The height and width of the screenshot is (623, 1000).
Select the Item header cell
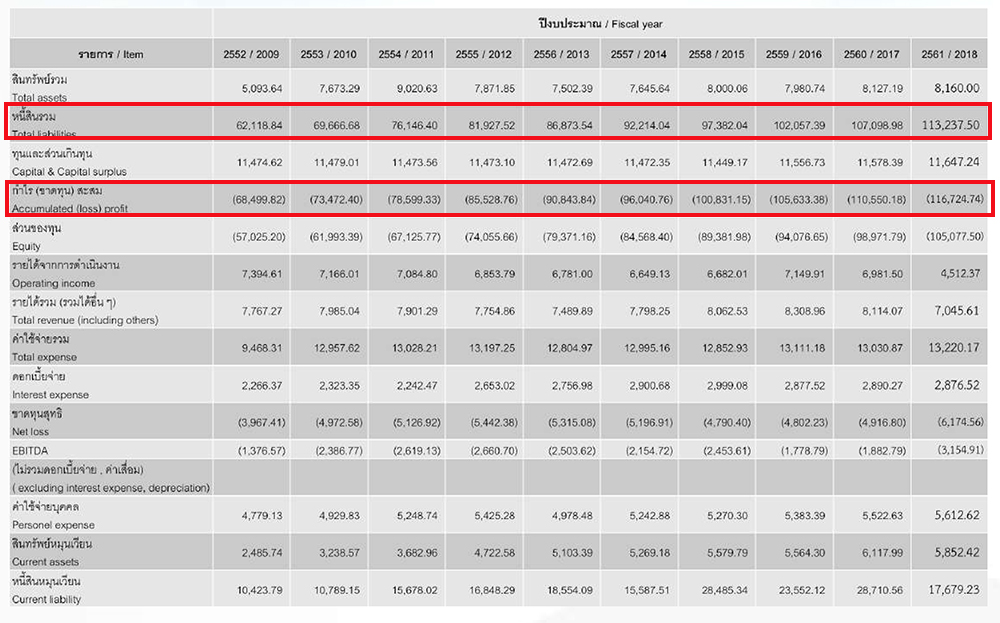pos(112,53)
